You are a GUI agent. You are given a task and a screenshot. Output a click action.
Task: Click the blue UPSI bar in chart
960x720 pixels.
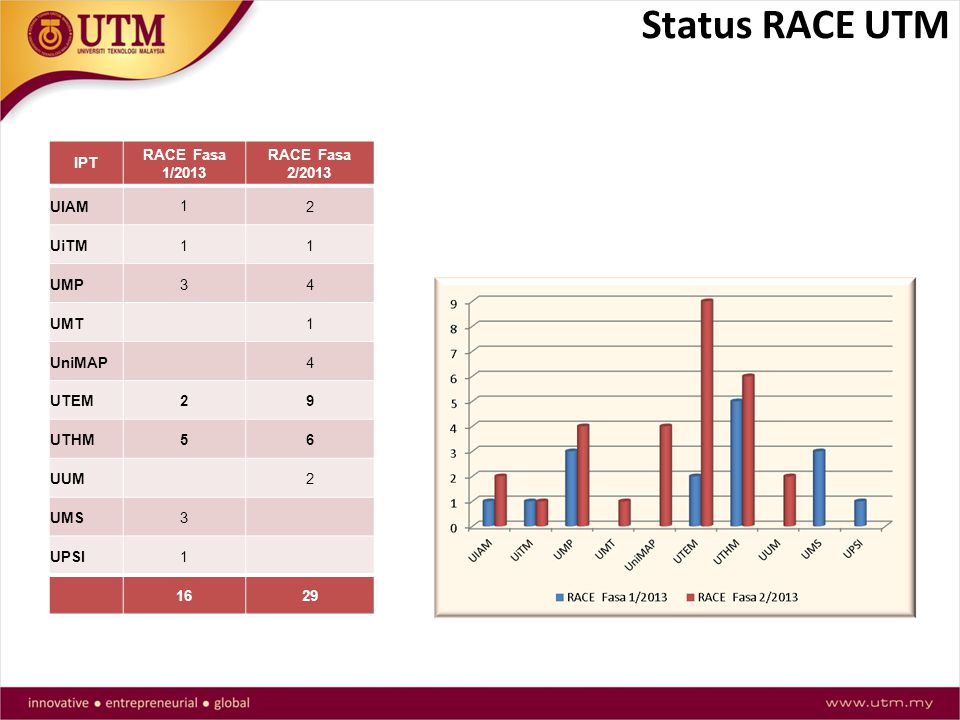pyautogui.click(x=860, y=513)
